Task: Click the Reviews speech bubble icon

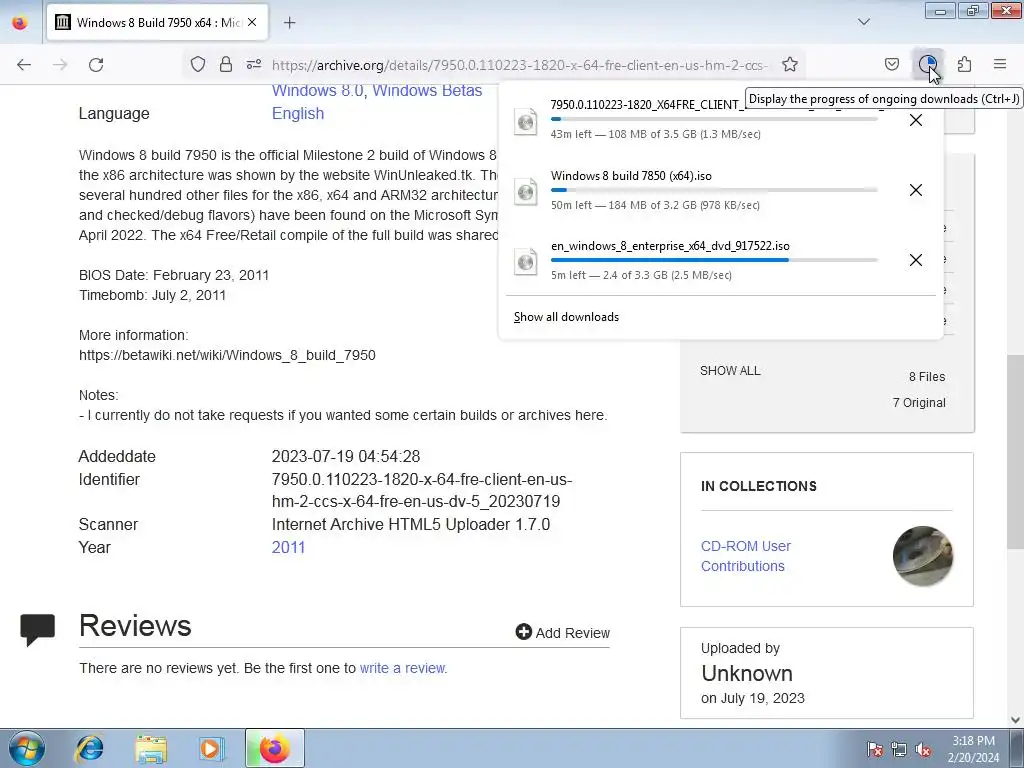Action: point(37,629)
